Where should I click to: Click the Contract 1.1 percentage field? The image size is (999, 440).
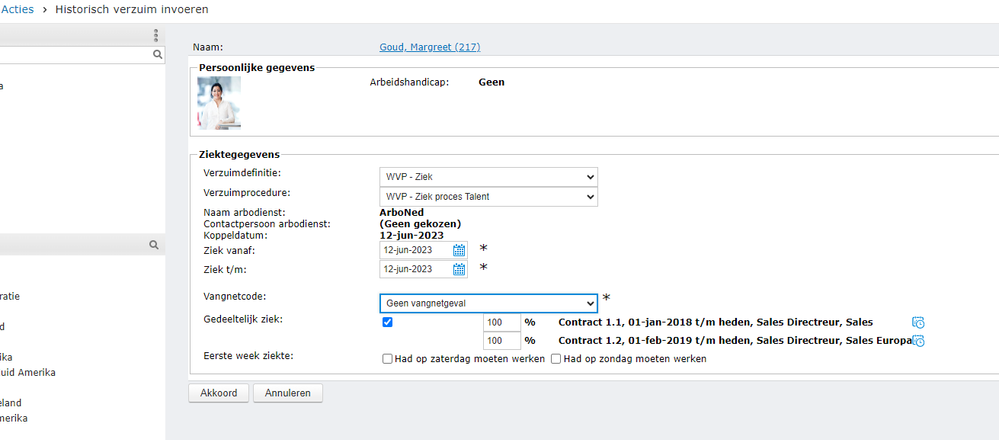[x=501, y=323]
